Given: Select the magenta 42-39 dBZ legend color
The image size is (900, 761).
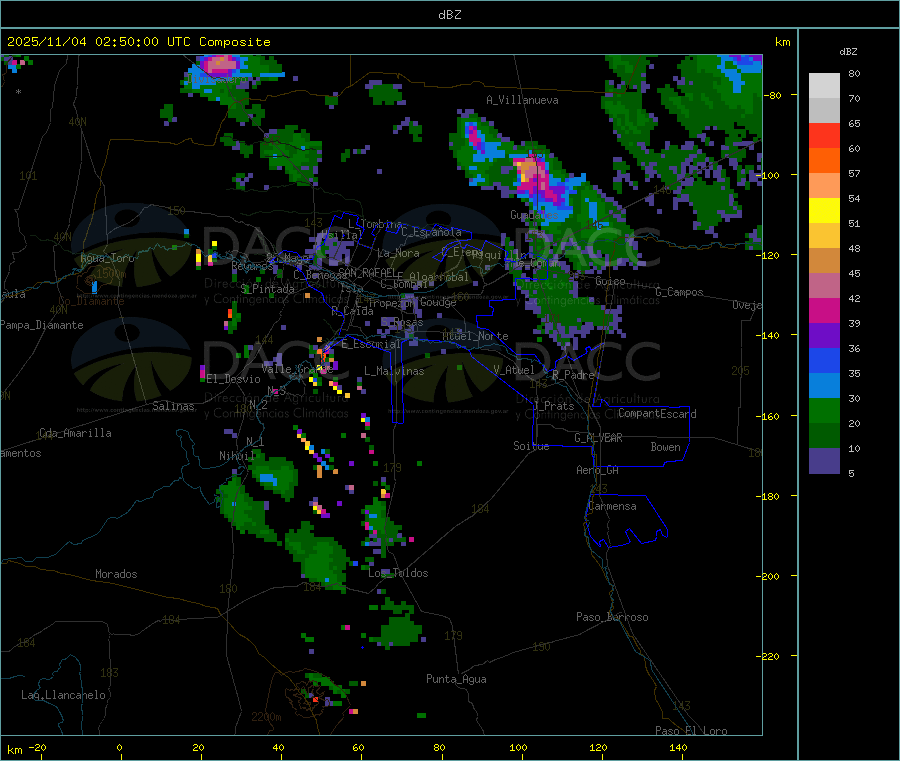Looking at the screenshot, I should pyautogui.click(x=824, y=310).
